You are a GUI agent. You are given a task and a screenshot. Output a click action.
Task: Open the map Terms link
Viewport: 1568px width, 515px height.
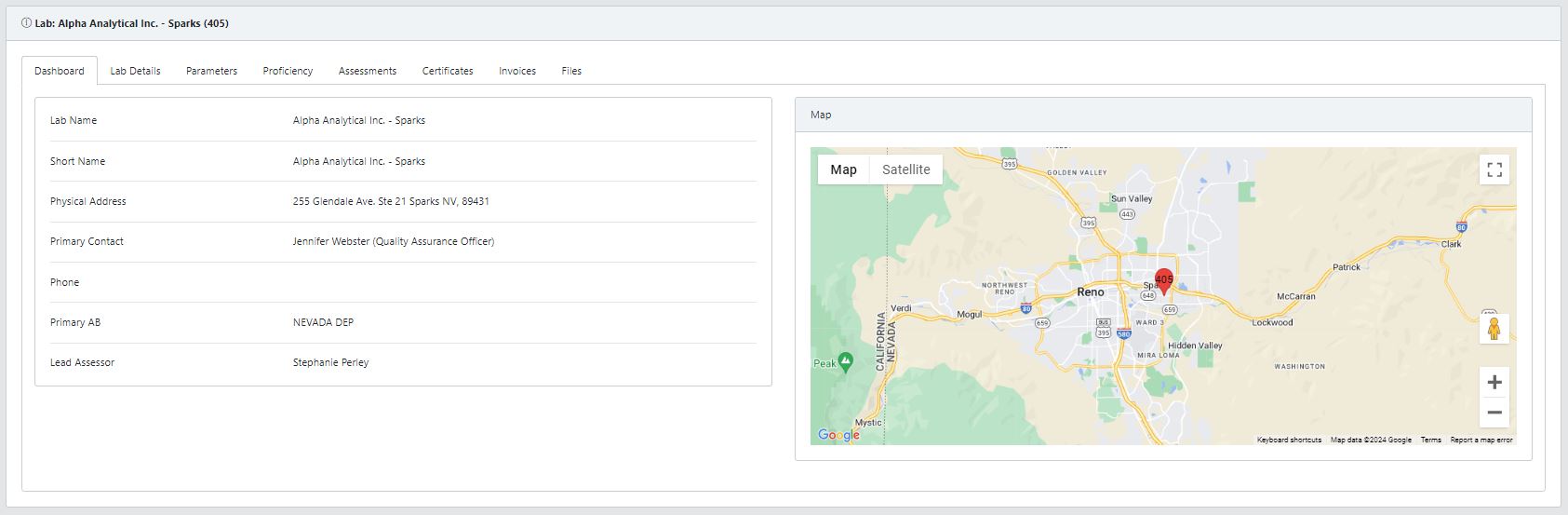(x=1430, y=440)
